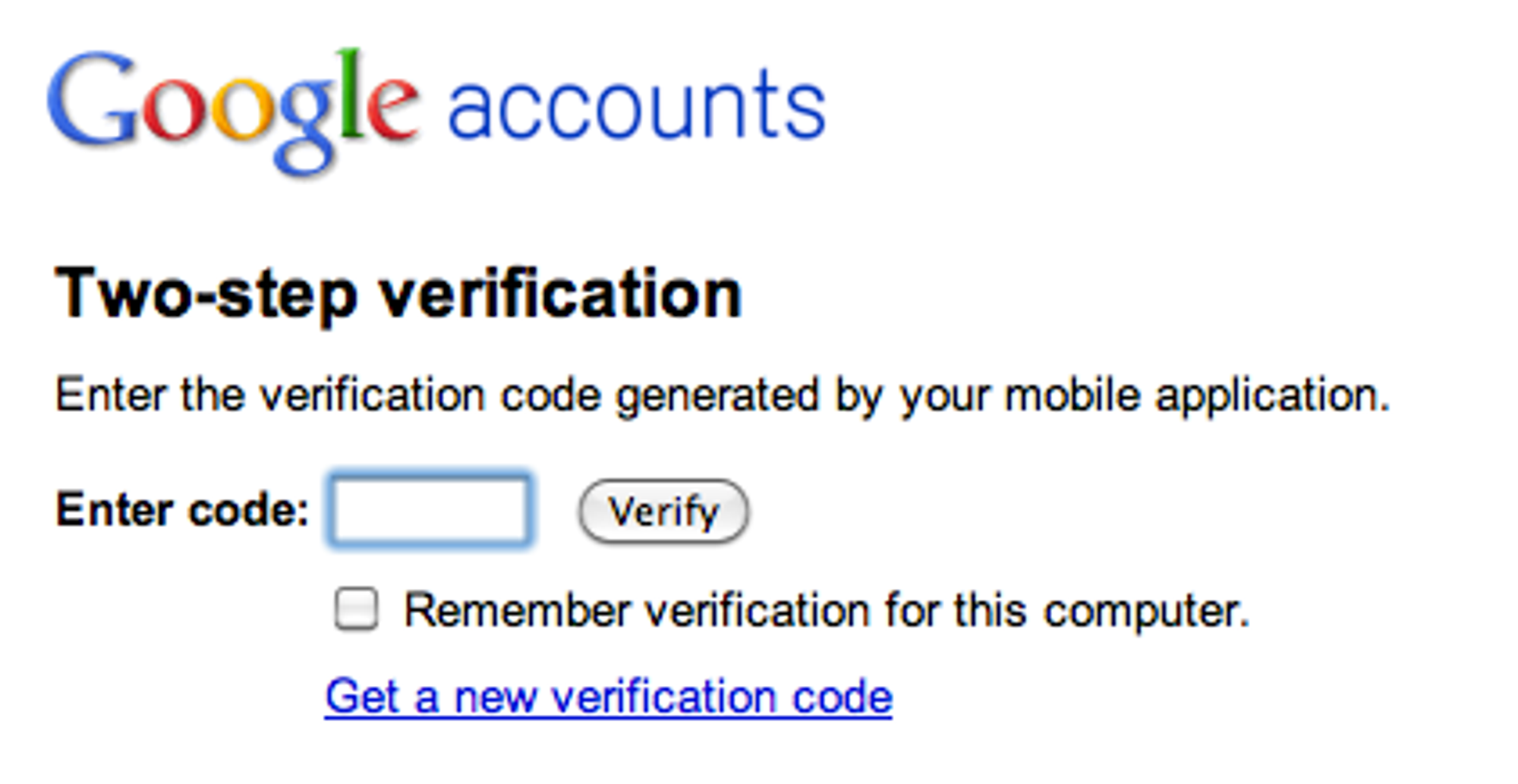Screen dimensions: 1518x784
Task: Enable remembering this computer via the checkbox
Action: click(x=356, y=609)
